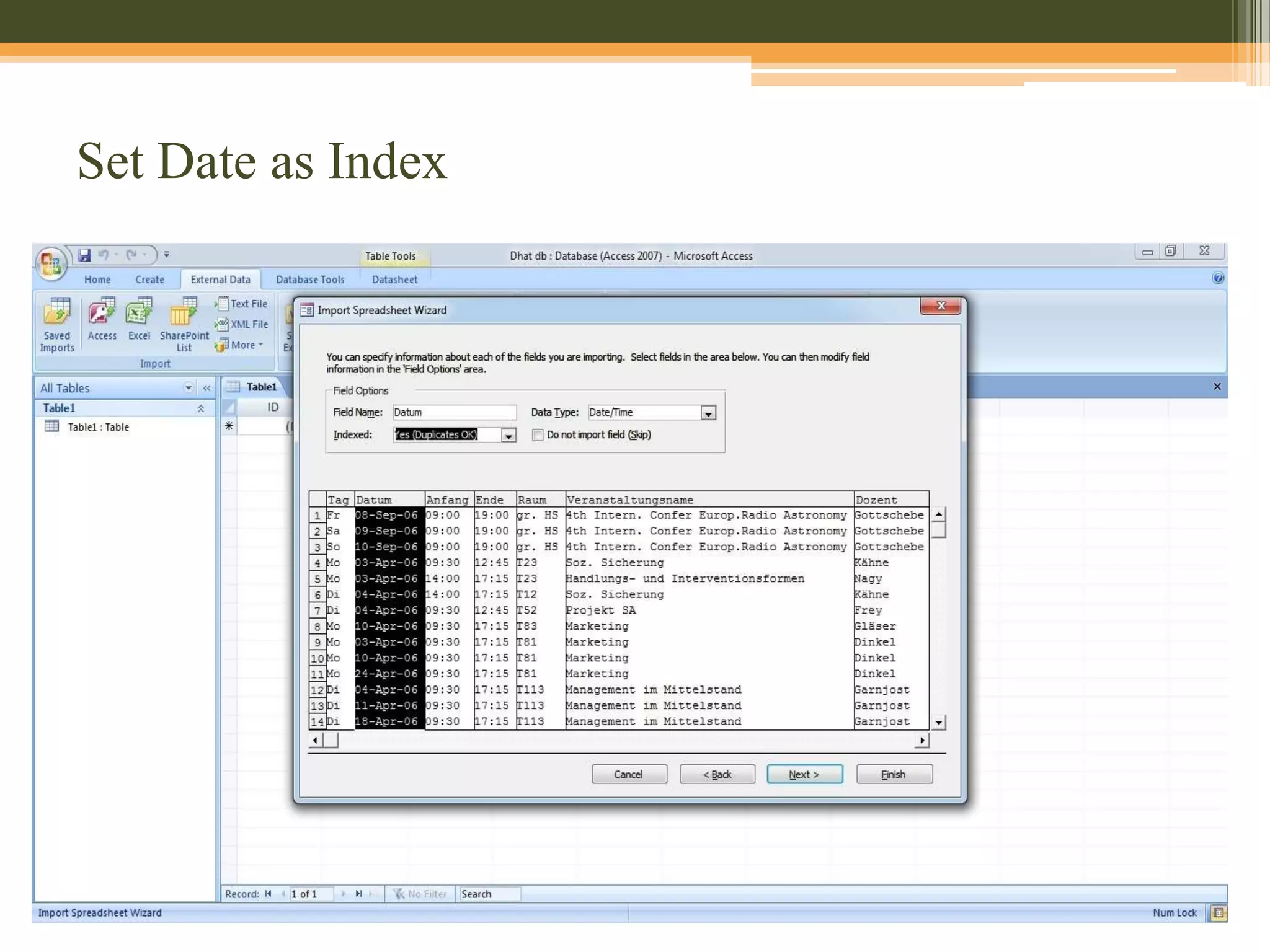Select the Ende column header in preview
Screen dimensions: 1270x952
click(495, 500)
